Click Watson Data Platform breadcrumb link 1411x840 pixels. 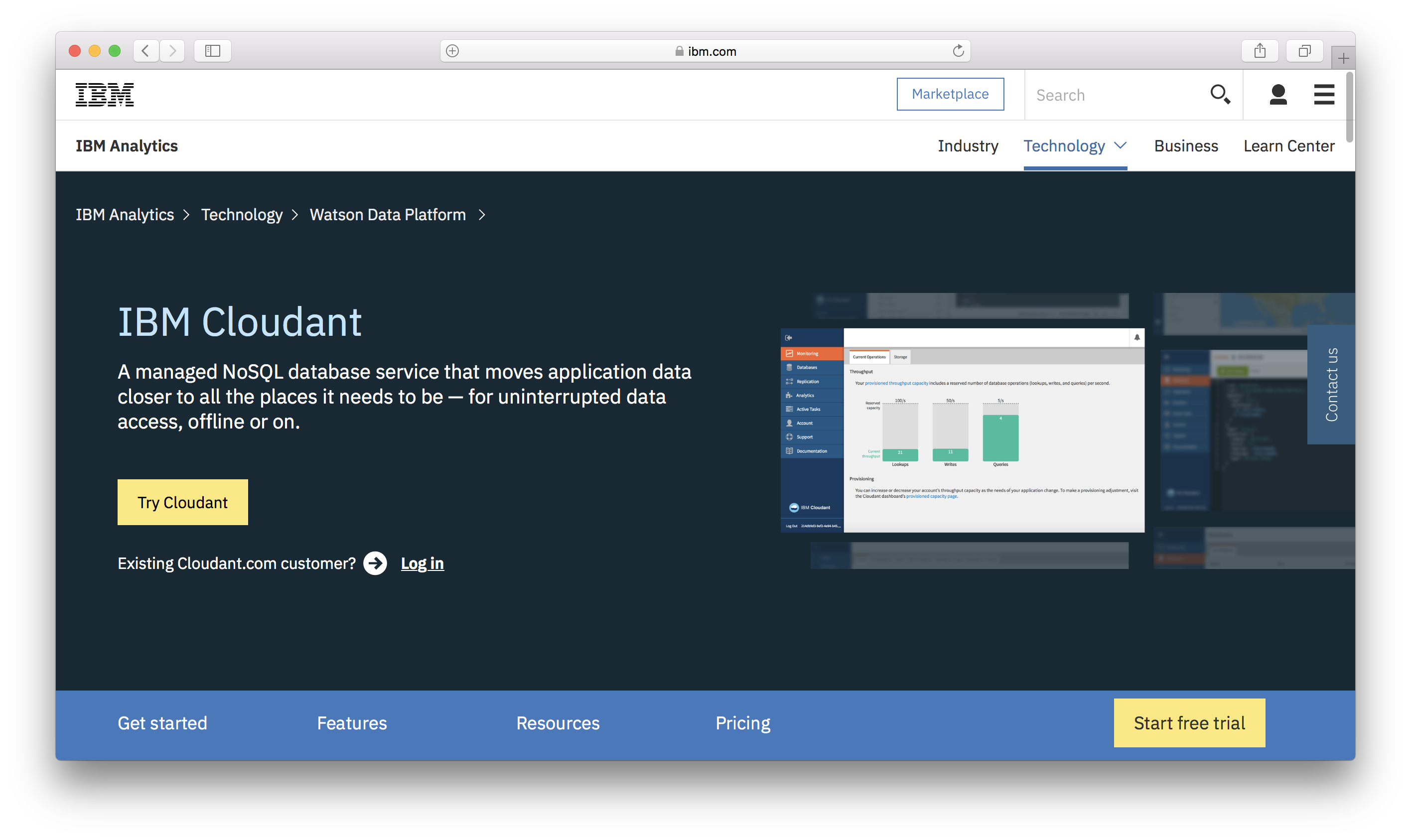pyautogui.click(x=387, y=215)
